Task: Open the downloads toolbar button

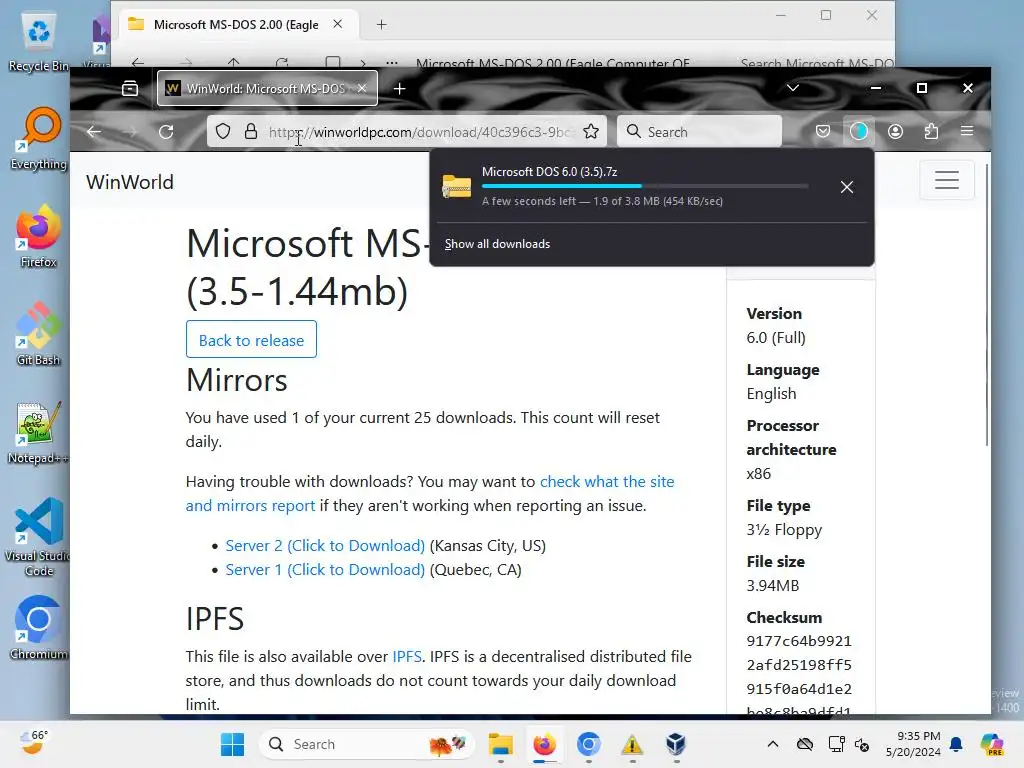Action: pyautogui.click(x=859, y=132)
